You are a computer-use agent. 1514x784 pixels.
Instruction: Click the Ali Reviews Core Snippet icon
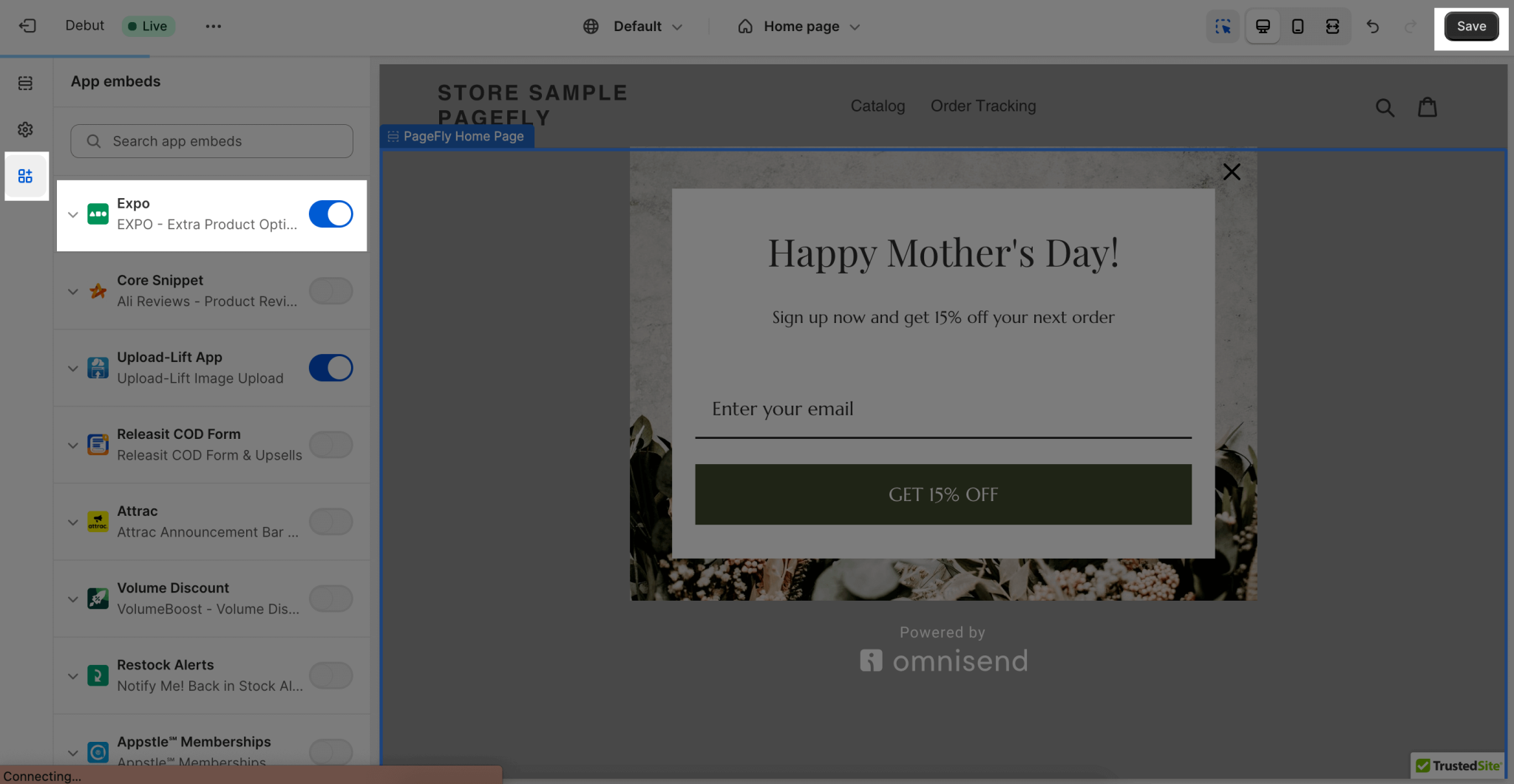(x=98, y=291)
